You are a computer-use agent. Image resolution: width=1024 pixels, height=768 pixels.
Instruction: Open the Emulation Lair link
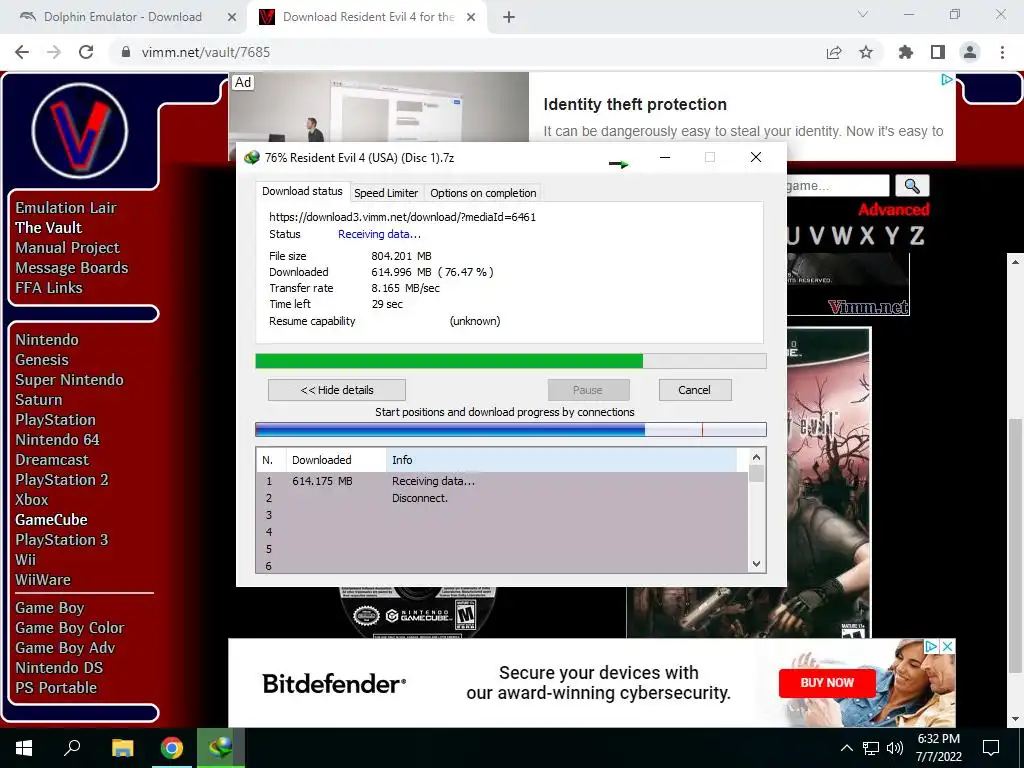coord(66,208)
